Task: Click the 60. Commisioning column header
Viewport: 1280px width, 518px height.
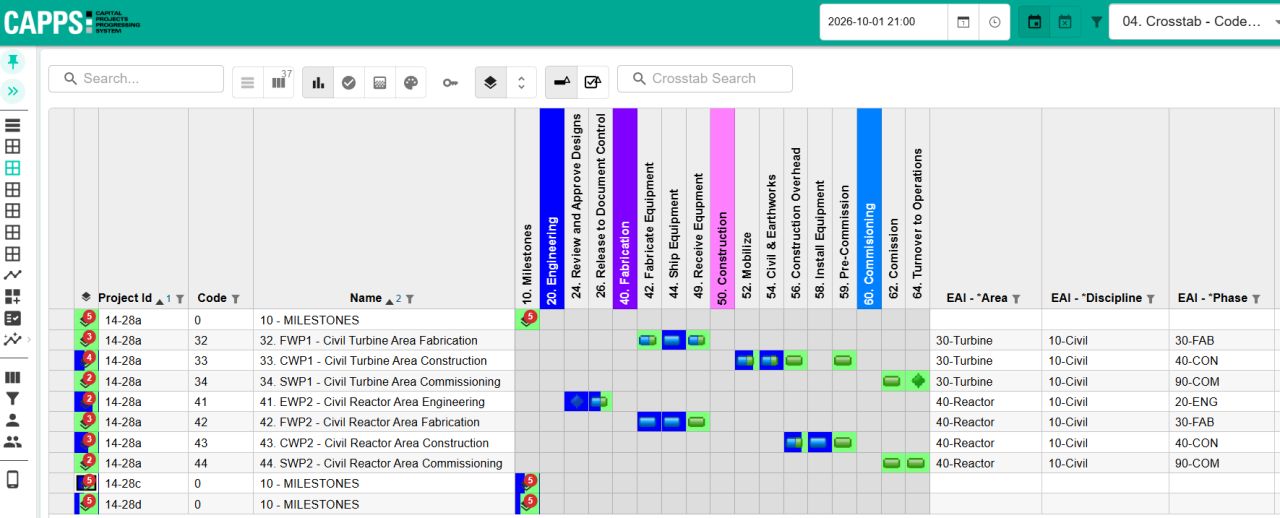Action: click(x=870, y=208)
